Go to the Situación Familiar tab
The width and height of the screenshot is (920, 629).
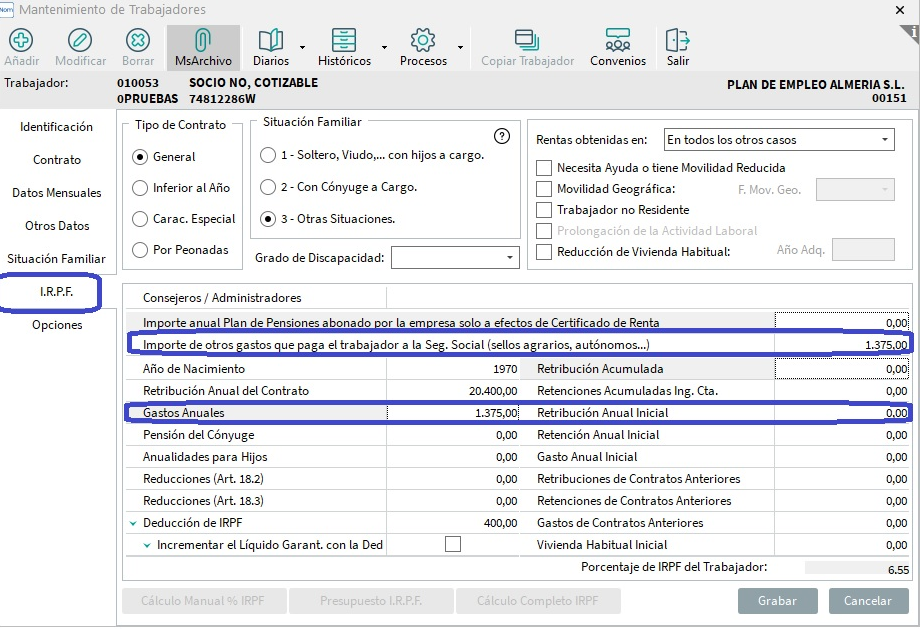[56, 259]
